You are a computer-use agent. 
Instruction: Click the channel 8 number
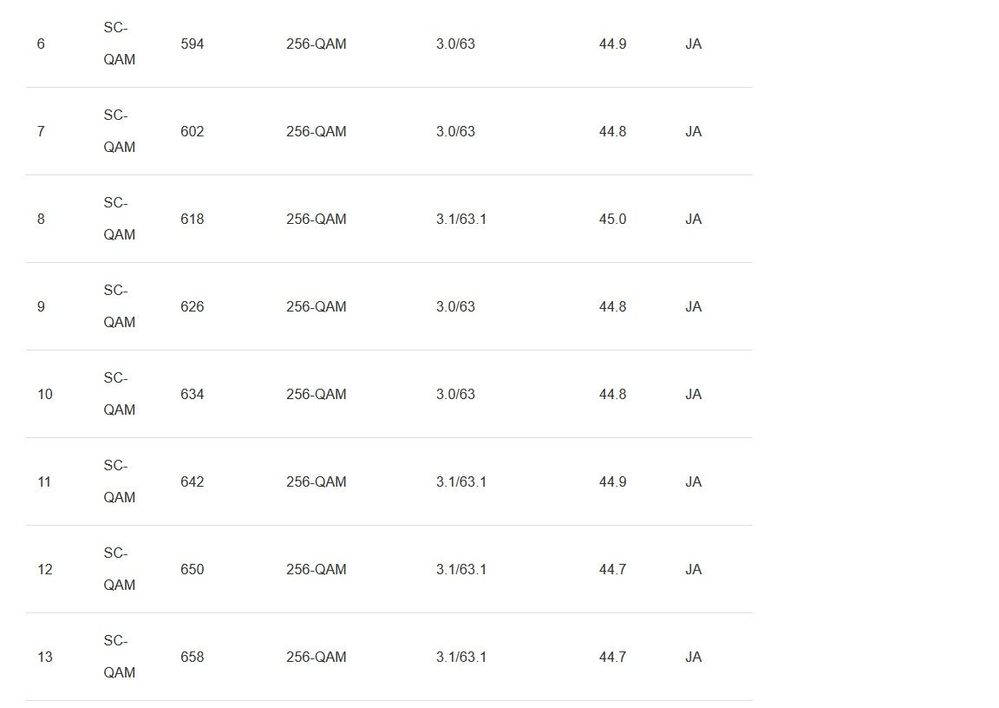(40, 219)
